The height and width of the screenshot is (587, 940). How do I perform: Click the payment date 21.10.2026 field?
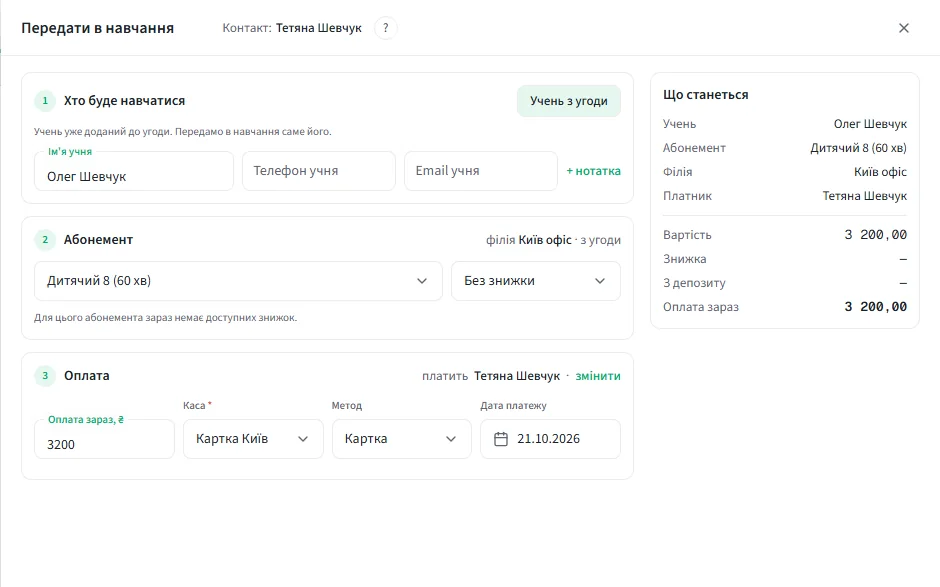(x=550, y=439)
